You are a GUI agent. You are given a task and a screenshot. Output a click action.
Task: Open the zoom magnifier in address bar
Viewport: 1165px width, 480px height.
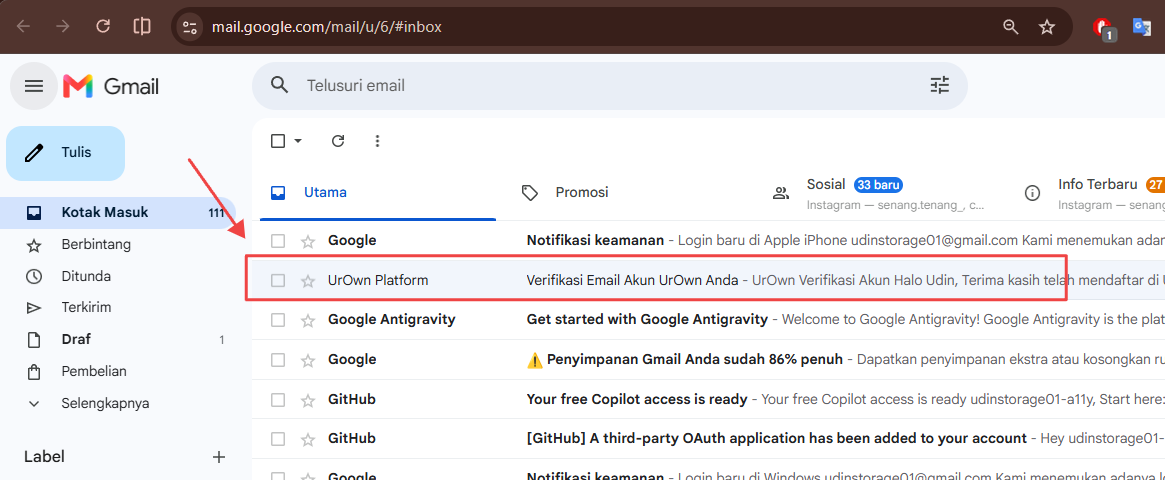[x=1010, y=27]
